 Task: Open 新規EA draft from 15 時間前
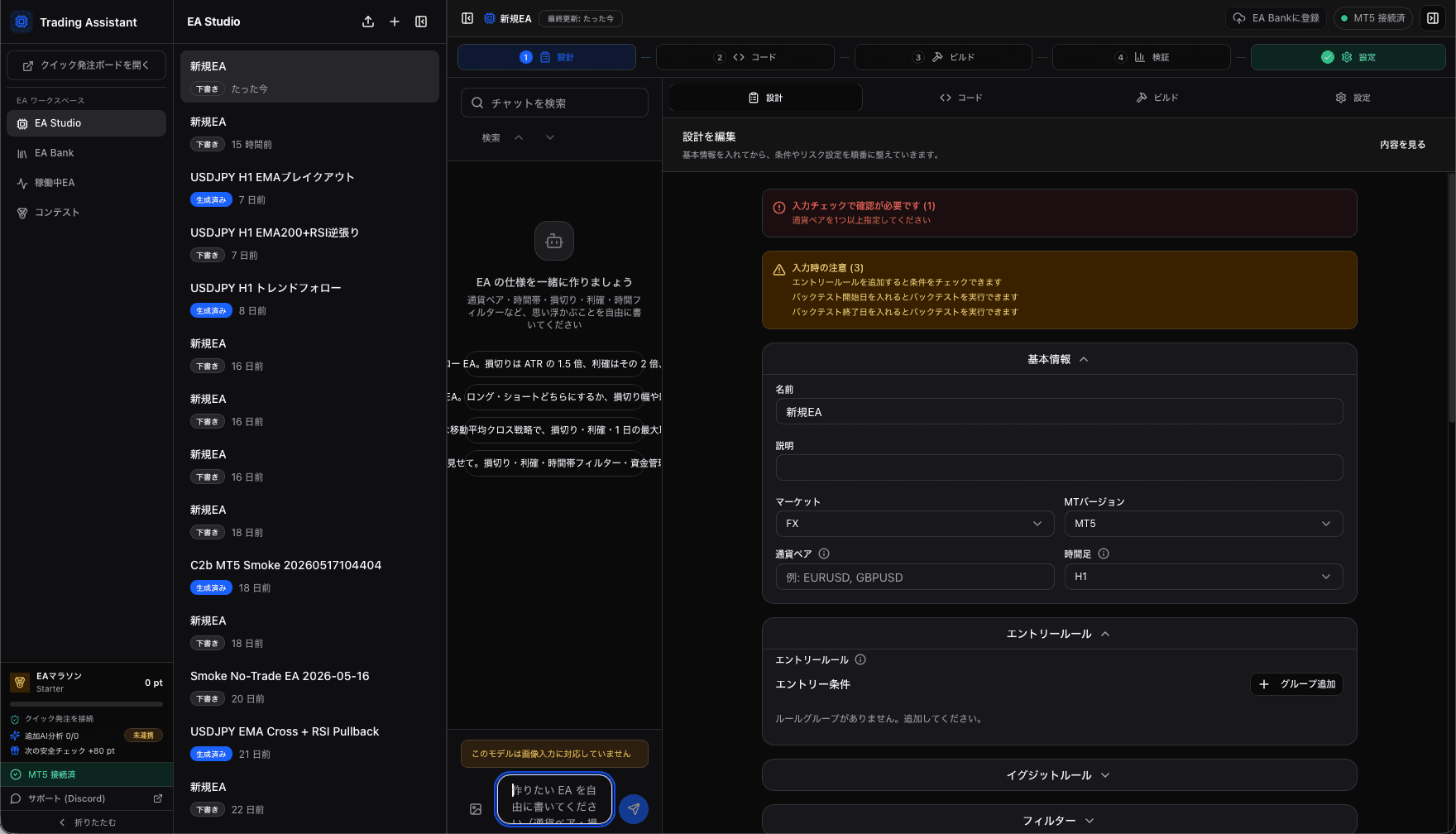309,132
